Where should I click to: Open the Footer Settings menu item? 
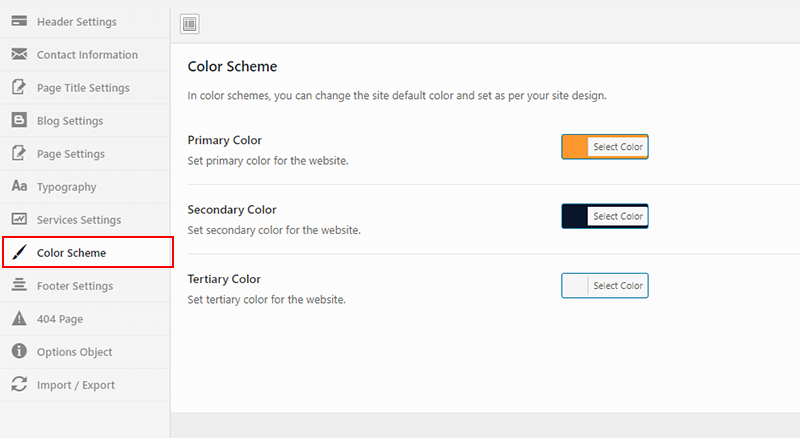85,286
